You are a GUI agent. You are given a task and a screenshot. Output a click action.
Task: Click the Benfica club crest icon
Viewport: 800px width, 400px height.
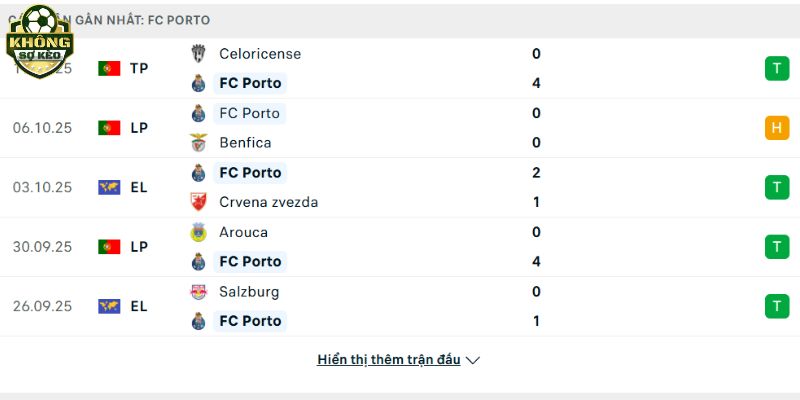coord(198,142)
